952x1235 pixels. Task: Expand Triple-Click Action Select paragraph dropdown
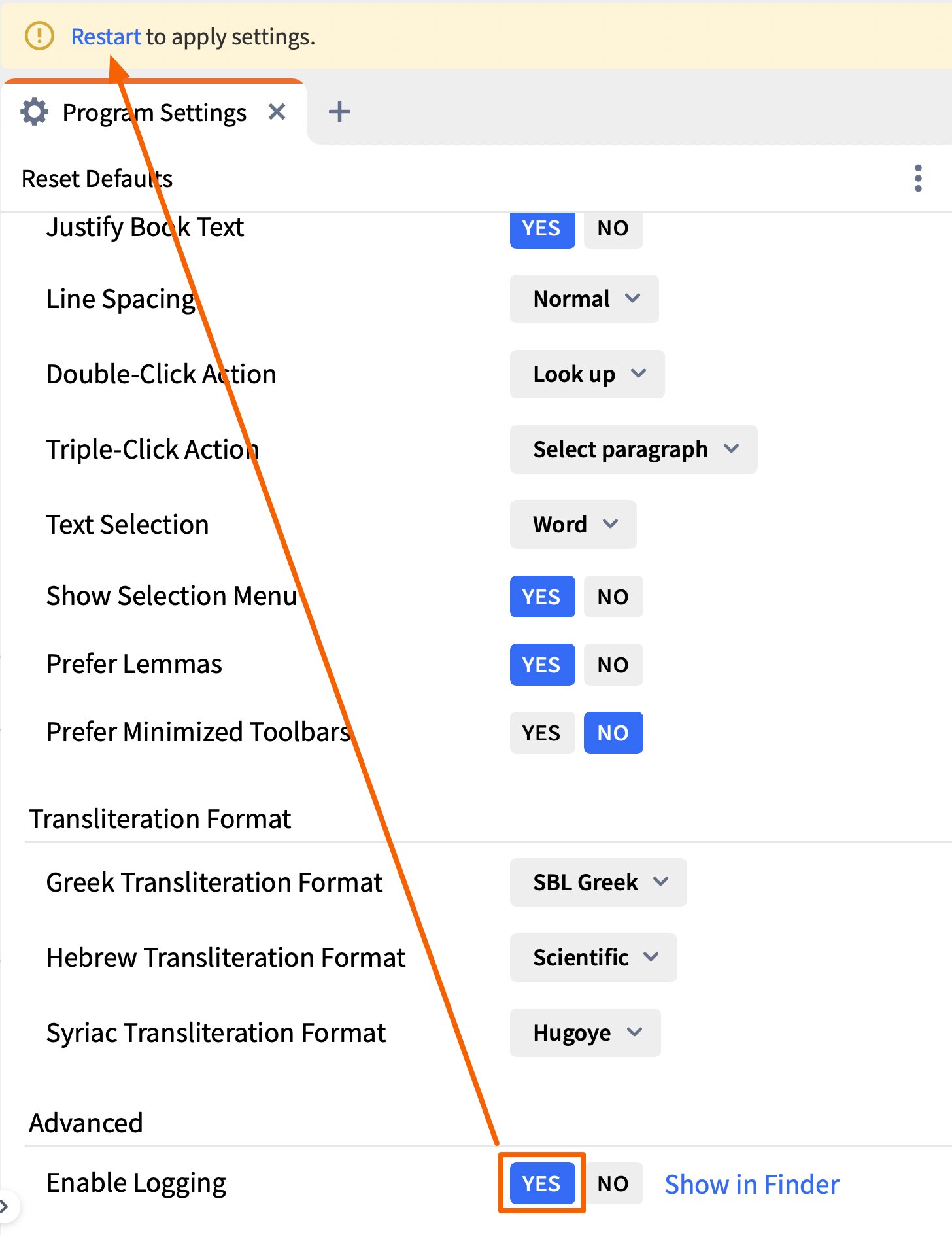coord(633,449)
